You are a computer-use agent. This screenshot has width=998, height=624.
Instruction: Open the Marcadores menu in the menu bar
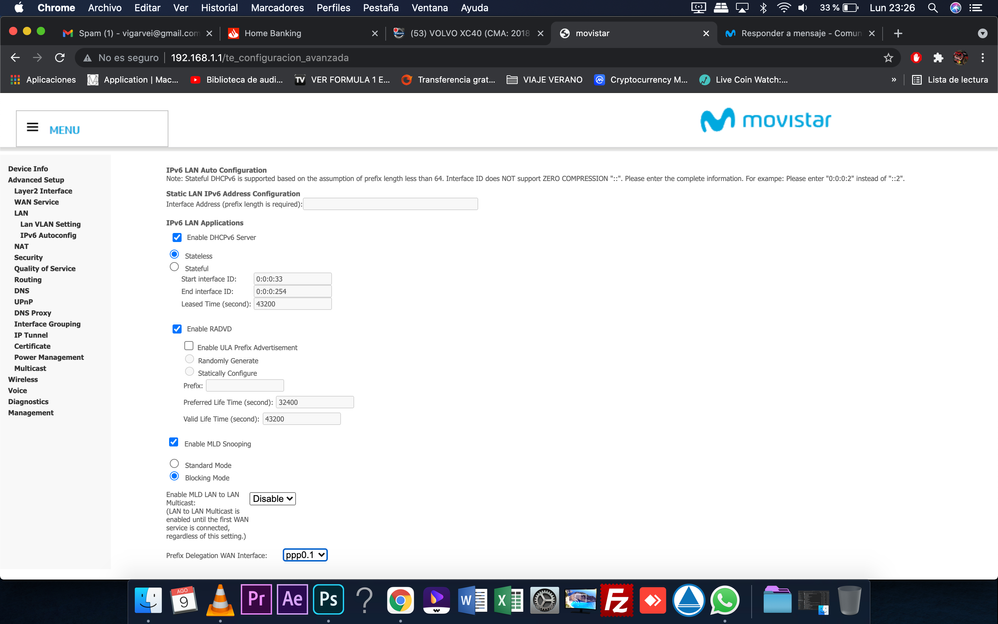277,8
